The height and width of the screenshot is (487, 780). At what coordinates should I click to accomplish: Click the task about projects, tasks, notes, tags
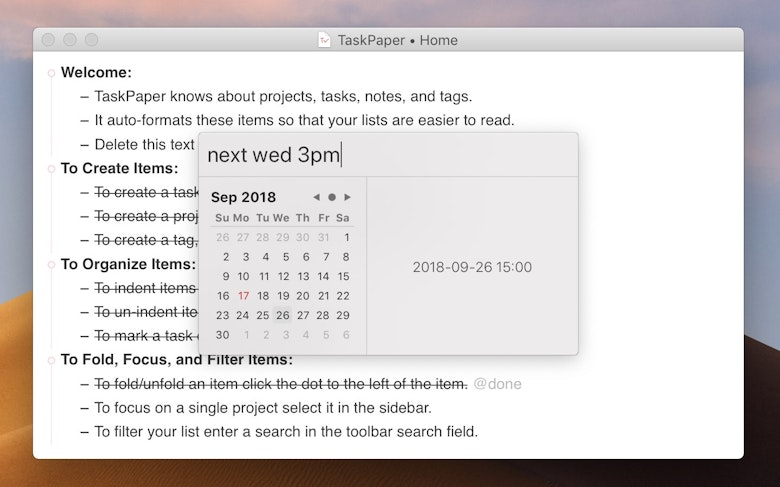[x=283, y=97]
